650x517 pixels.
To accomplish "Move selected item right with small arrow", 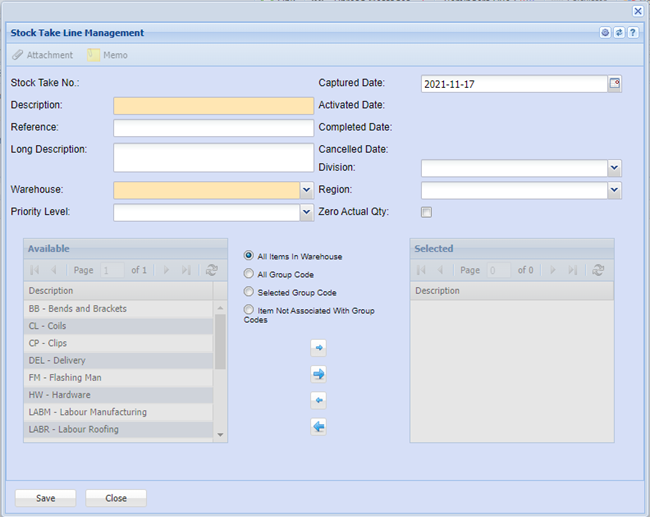I will (319, 348).
